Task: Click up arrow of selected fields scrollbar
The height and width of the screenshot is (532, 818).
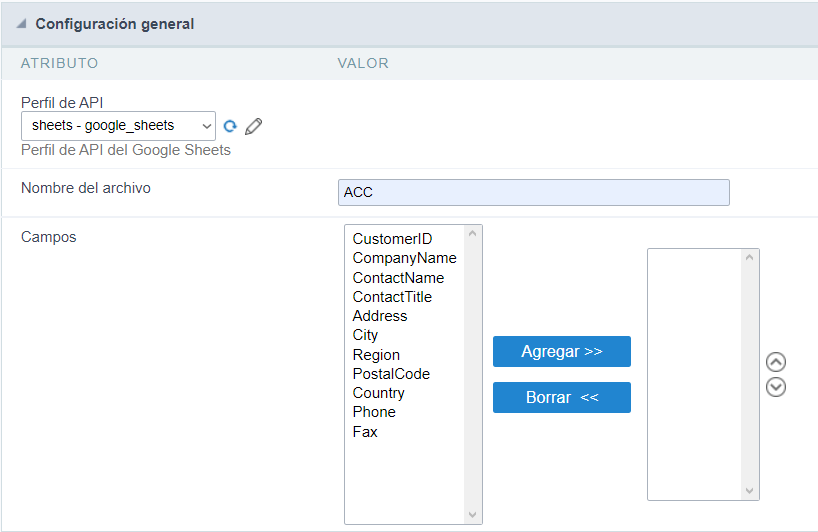Action: coord(750,258)
